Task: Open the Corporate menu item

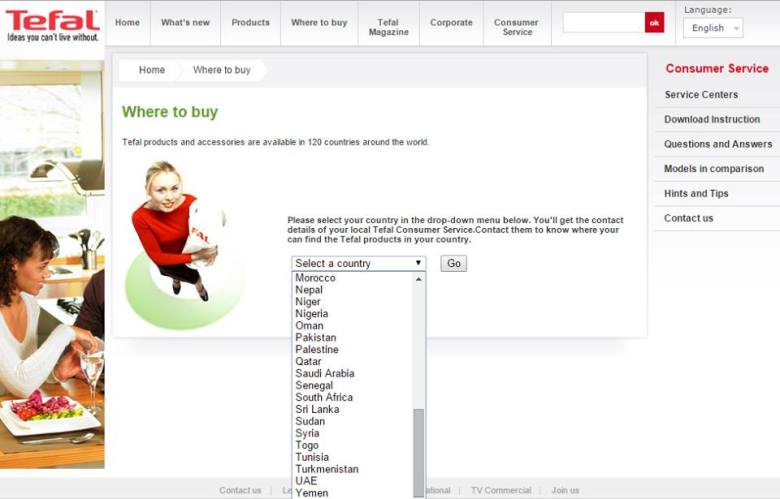Action: pos(451,23)
